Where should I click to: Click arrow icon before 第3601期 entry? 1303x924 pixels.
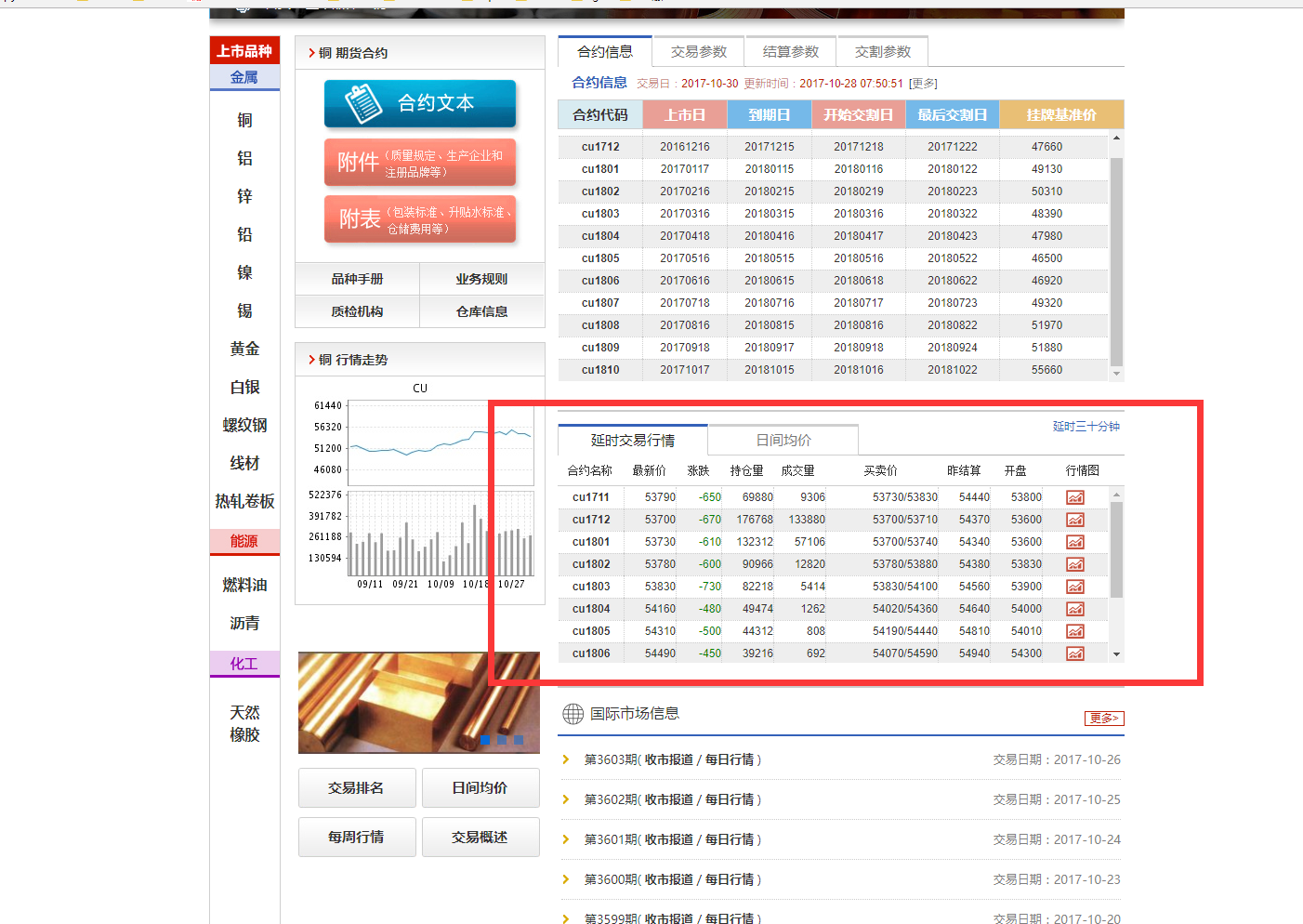click(565, 839)
